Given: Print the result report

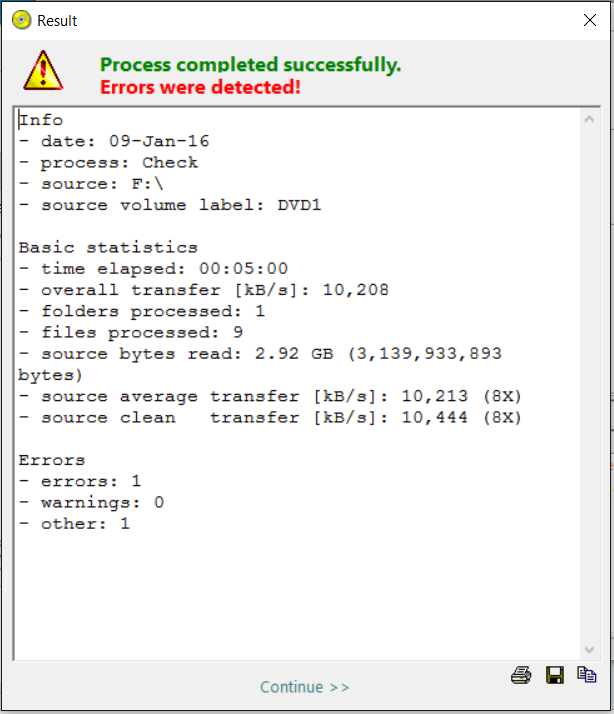Looking at the screenshot, I should [x=520, y=675].
